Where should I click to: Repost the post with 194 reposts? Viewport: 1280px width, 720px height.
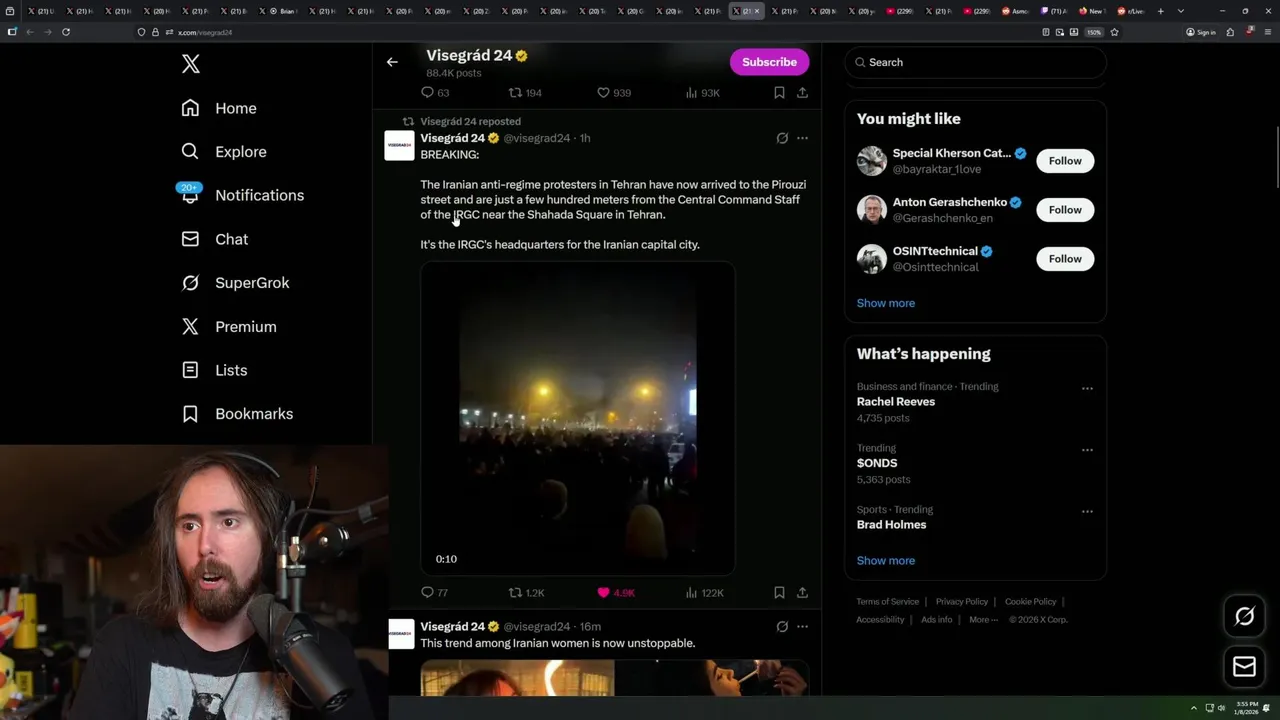pyautogui.click(x=525, y=93)
